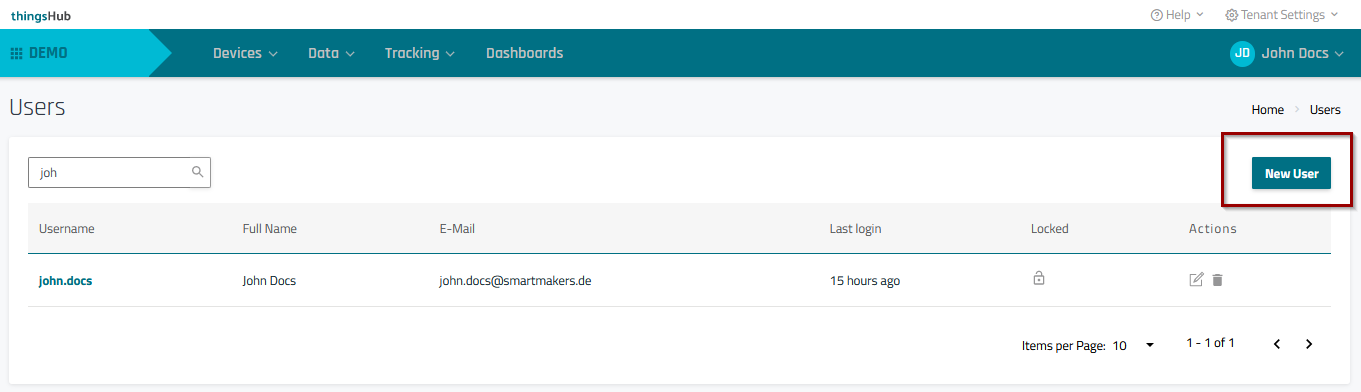Screen dimensions: 1361x392
Task: Open the john.docs username link
Action: [x=65, y=281]
